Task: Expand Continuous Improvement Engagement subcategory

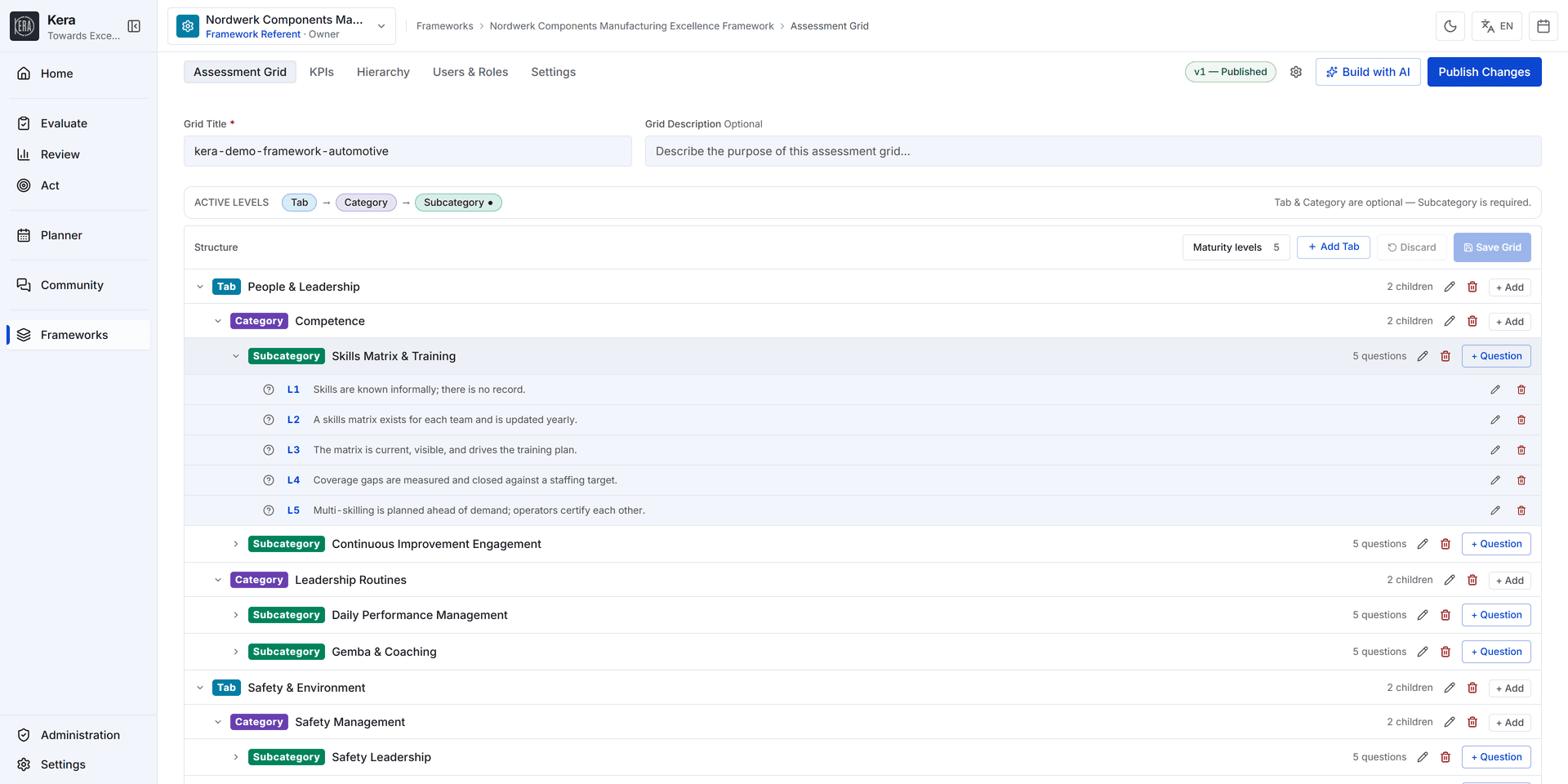Action: click(x=236, y=544)
